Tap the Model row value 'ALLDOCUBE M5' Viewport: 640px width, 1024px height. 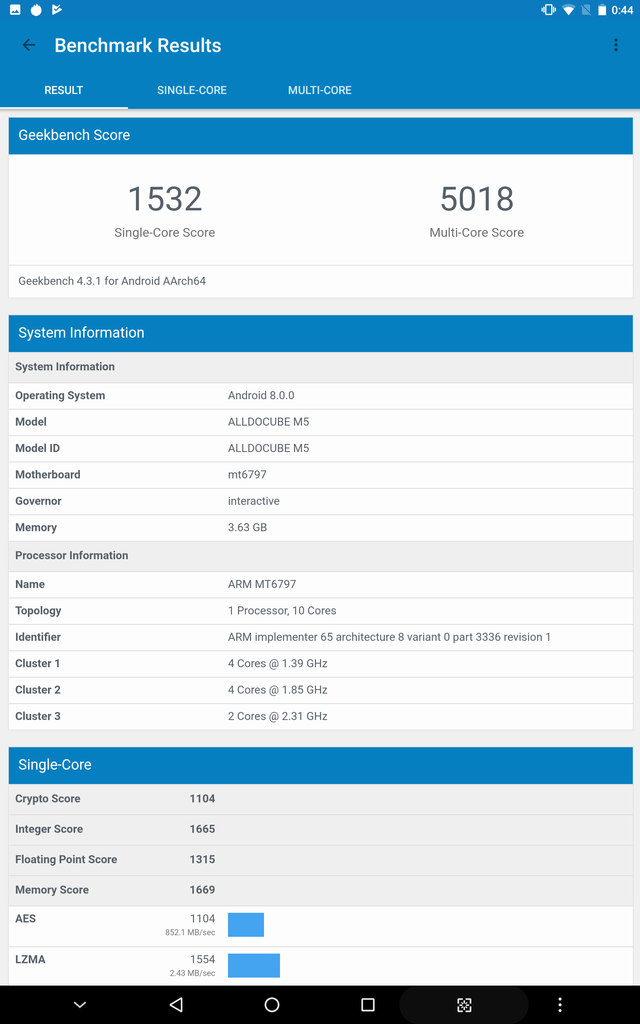268,422
